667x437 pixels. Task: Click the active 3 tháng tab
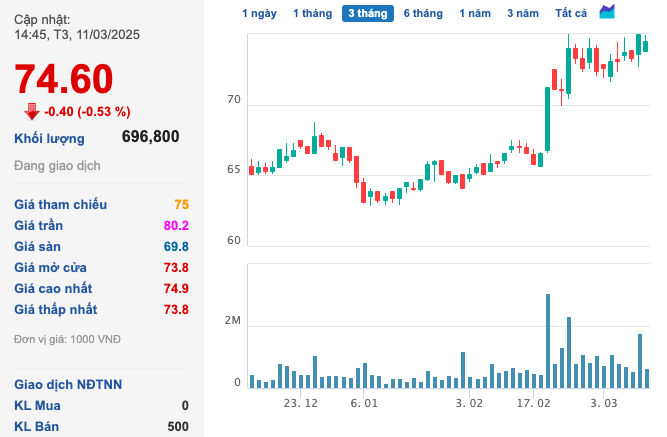click(367, 13)
